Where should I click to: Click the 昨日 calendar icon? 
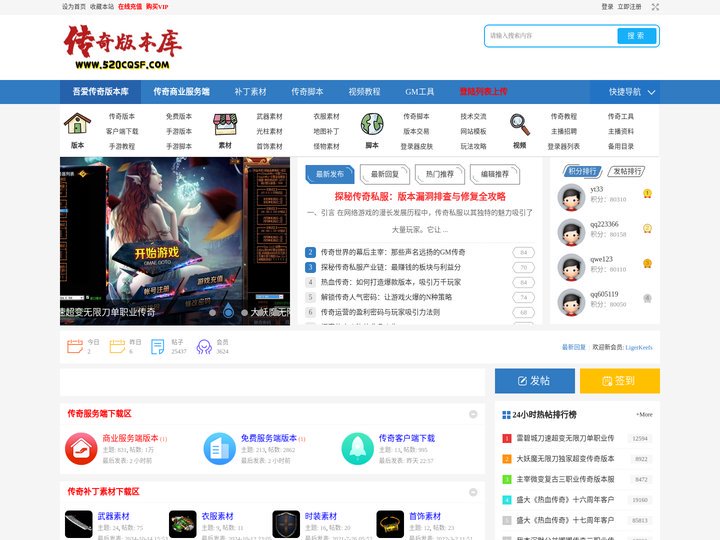click(117, 346)
